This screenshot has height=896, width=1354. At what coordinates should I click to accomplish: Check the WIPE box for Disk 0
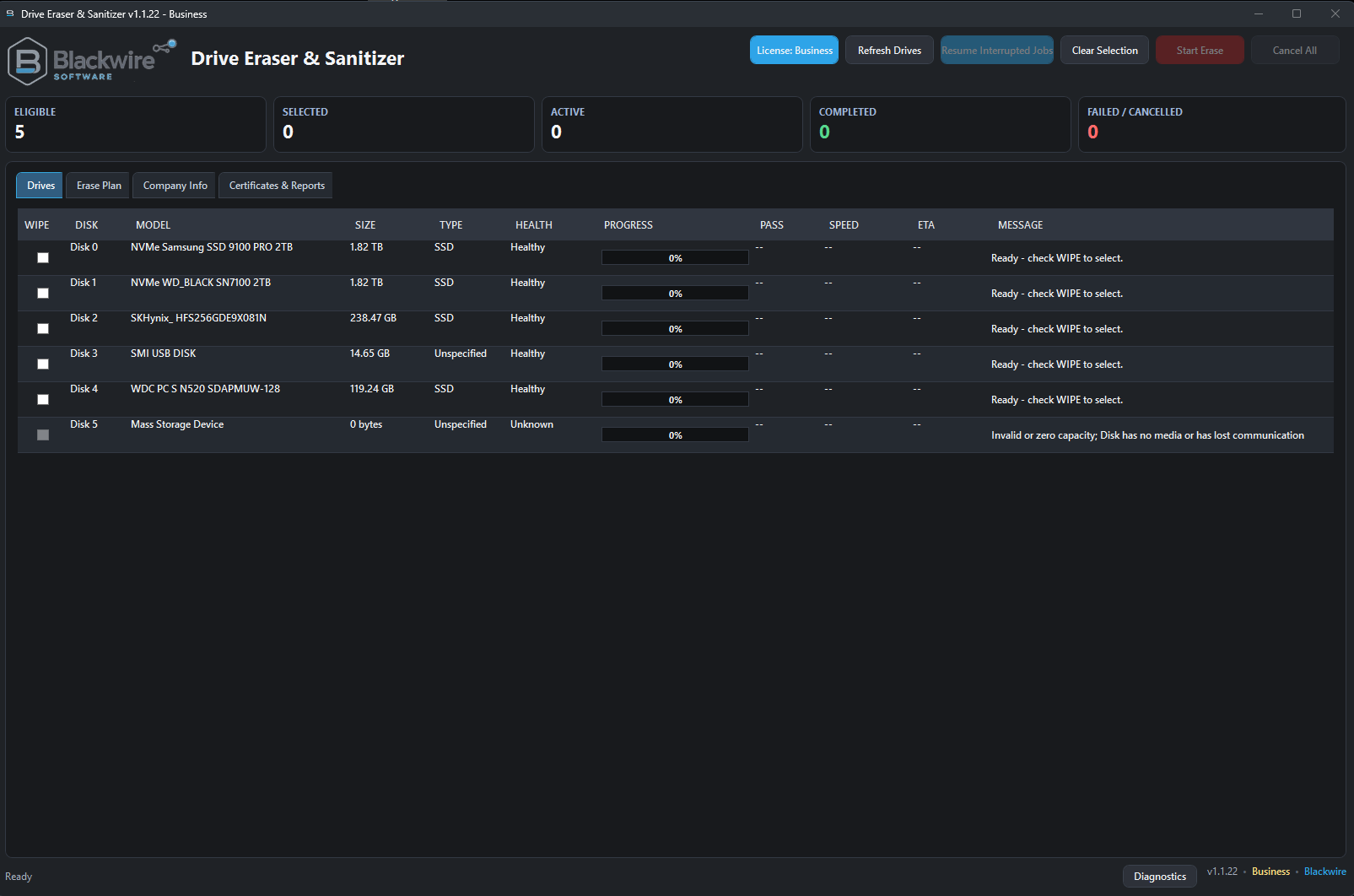(x=43, y=258)
